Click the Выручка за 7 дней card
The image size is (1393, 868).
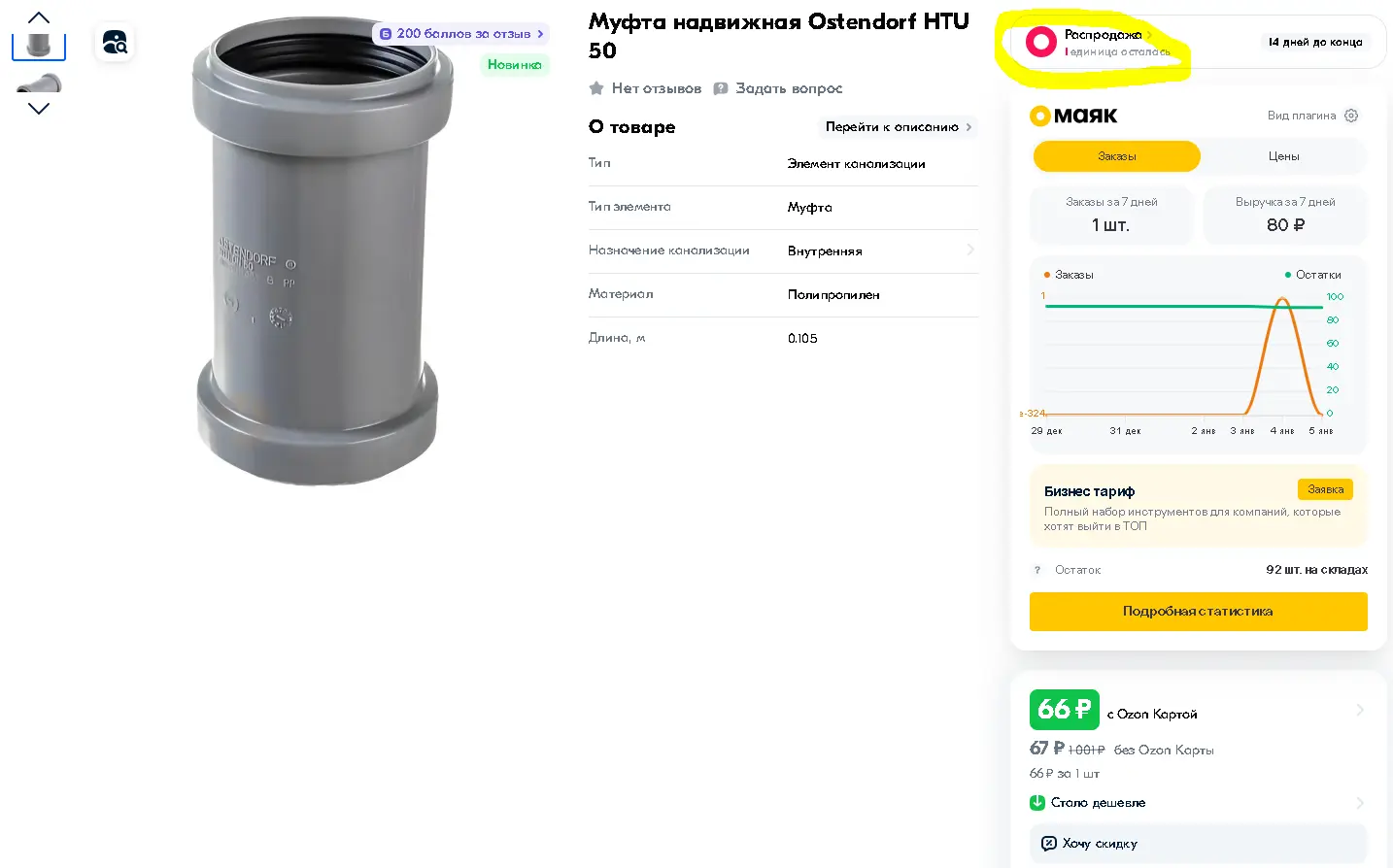(x=1285, y=215)
